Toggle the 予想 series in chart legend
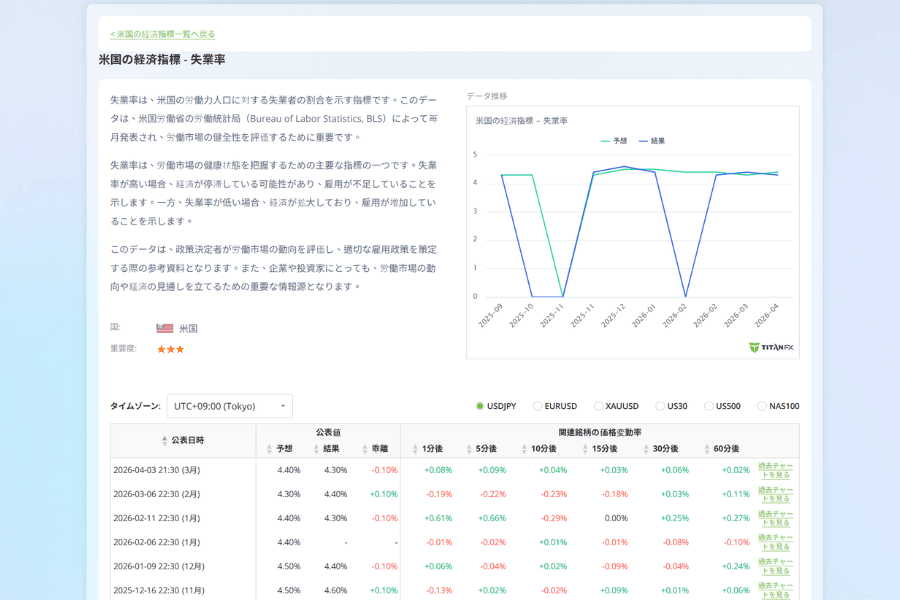This screenshot has width=900, height=600. (614, 141)
